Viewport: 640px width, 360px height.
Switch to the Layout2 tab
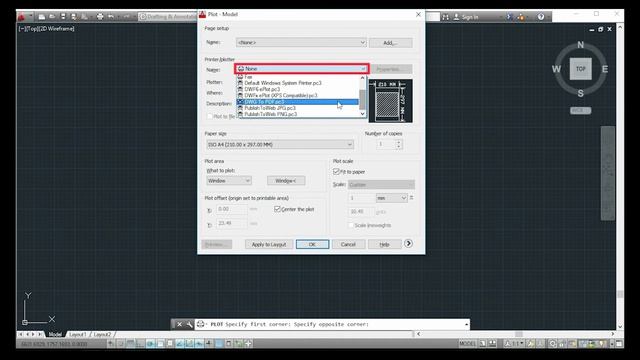tap(102, 334)
